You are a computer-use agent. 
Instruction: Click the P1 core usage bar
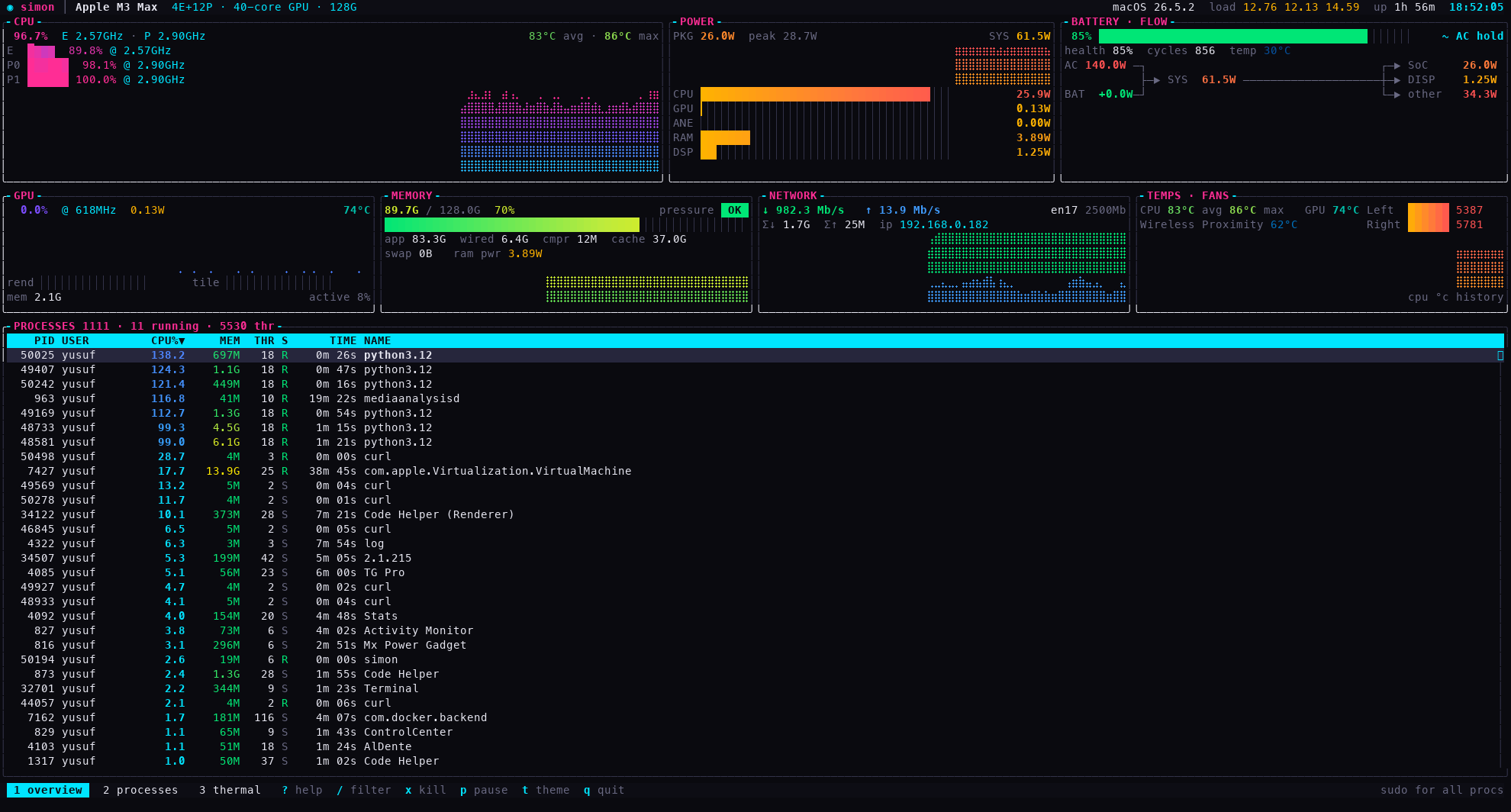pos(48,79)
